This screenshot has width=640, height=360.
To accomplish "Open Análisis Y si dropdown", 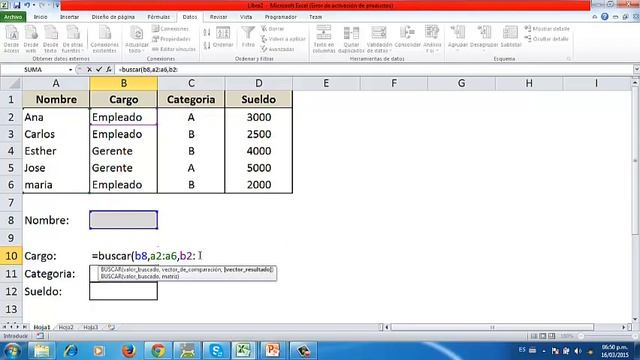I will [432, 39].
